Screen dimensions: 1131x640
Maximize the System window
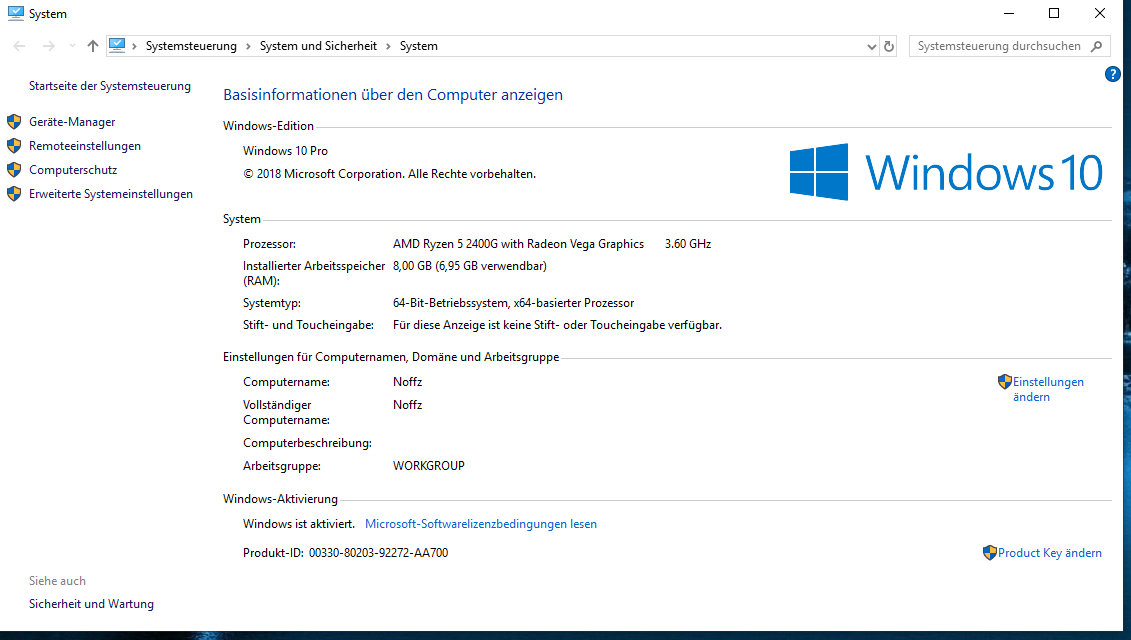pos(1054,13)
